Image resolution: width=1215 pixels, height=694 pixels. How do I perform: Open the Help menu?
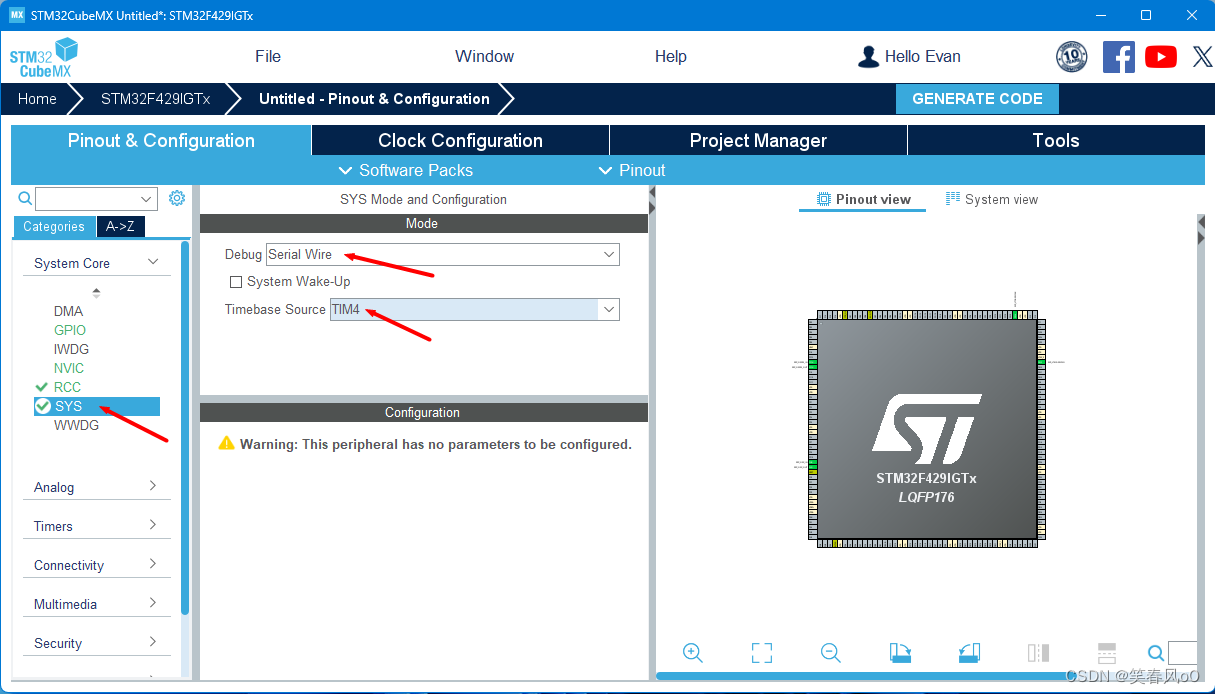coord(670,57)
